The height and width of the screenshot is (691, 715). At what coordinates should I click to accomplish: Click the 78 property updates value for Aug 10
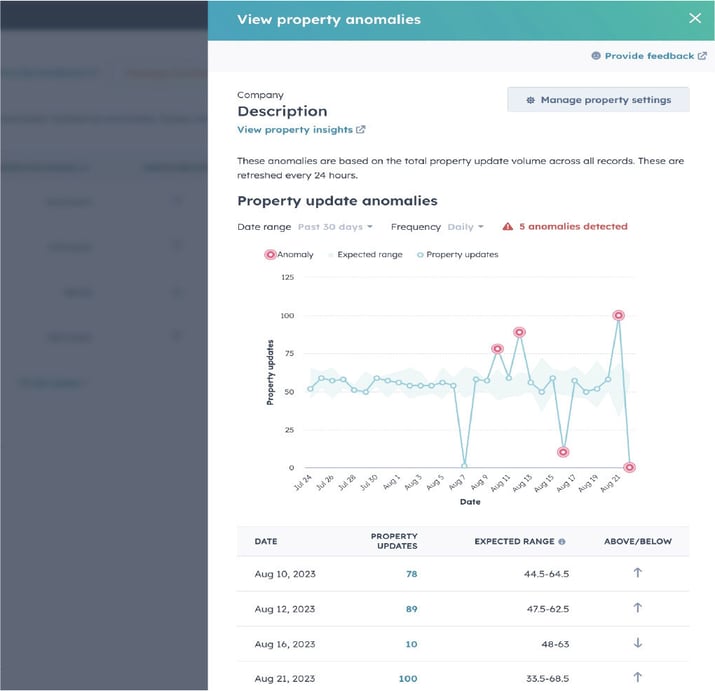click(411, 573)
